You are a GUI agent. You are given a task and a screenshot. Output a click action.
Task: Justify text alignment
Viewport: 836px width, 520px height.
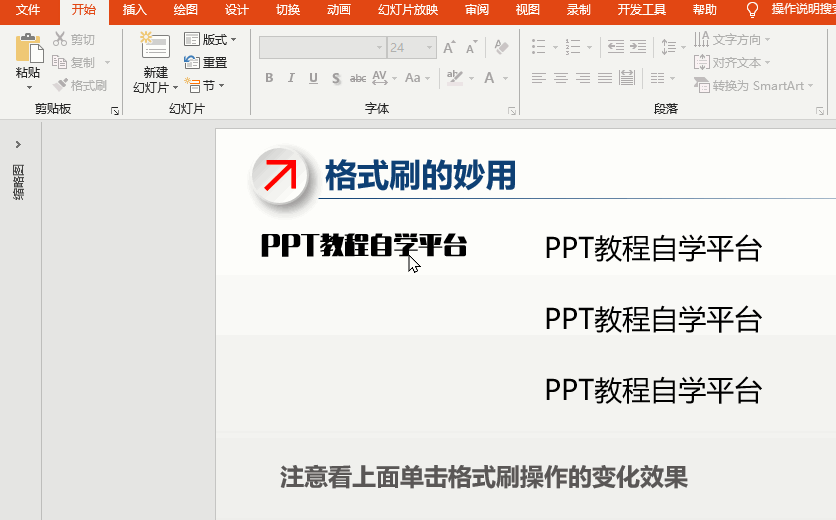pyautogui.click(x=605, y=78)
